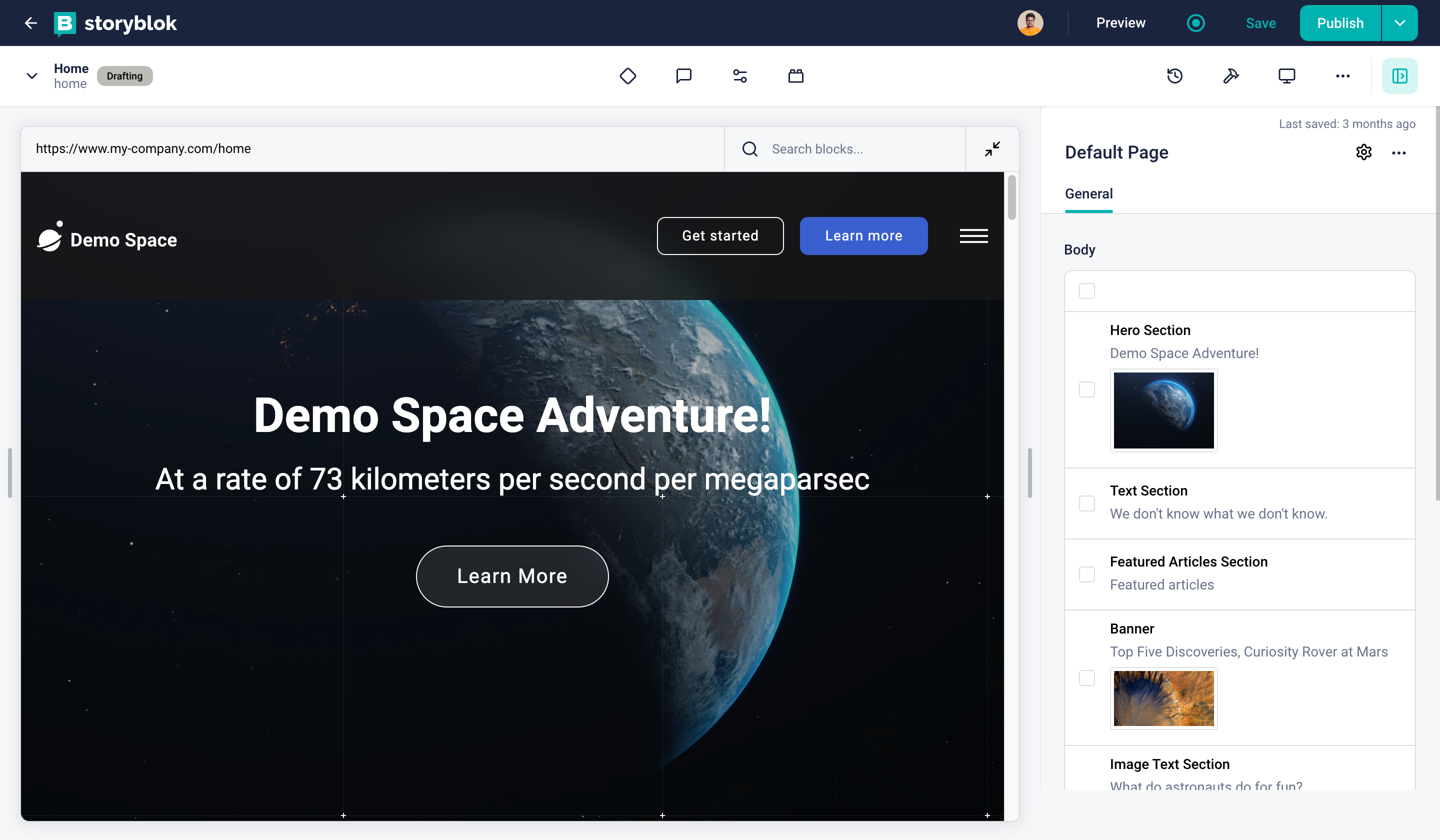Click the Drafting status badge

[x=124, y=76]
